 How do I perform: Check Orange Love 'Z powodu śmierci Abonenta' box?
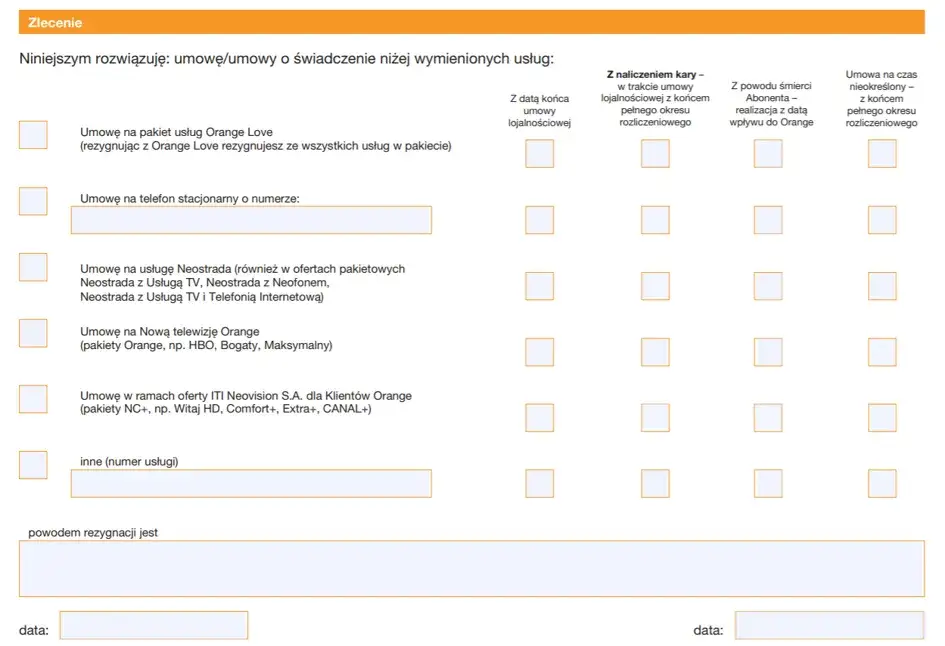[768, 153]
